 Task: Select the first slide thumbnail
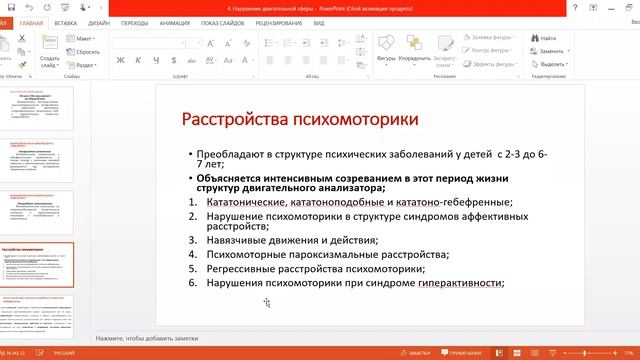click(36, 108)
